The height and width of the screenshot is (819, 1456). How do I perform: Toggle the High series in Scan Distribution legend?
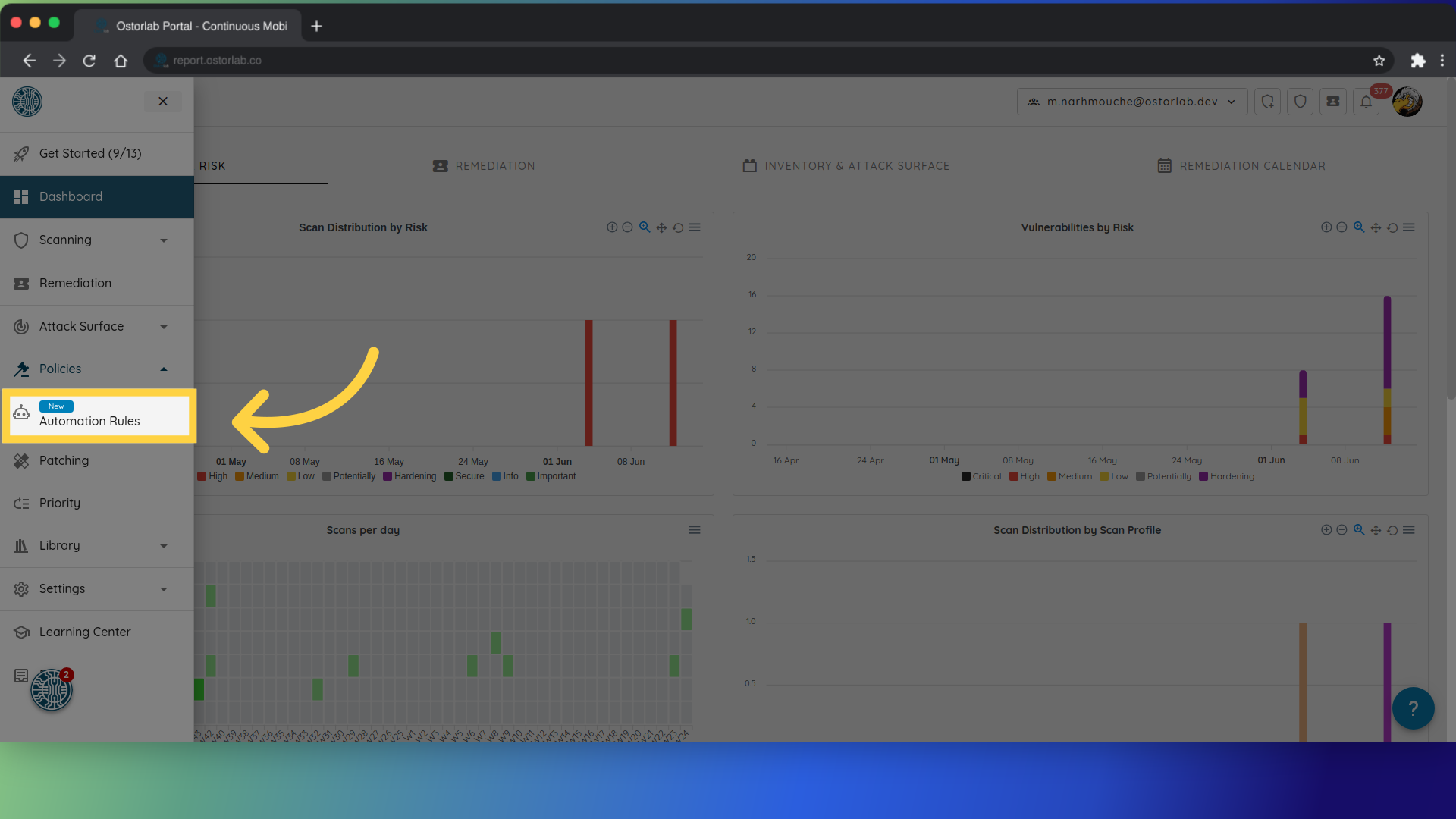coord(212,476)
